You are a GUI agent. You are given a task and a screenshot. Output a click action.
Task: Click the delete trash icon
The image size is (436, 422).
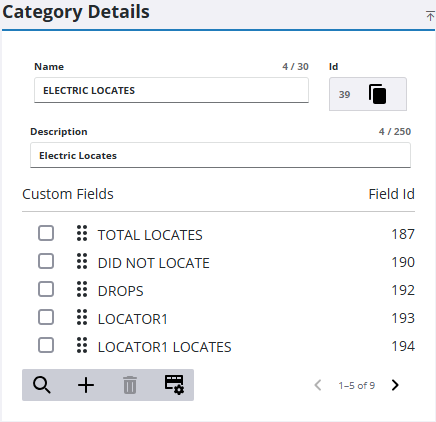click(130, 385)
